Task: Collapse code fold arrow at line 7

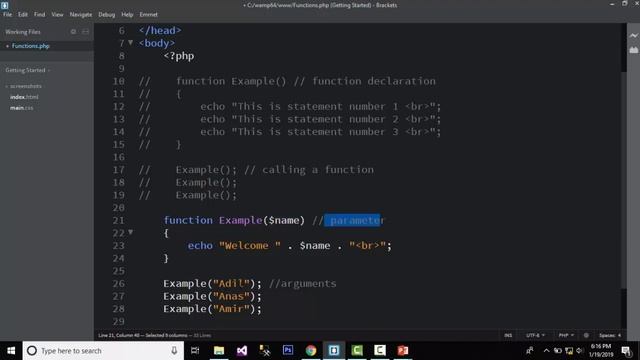Action: 131,42
